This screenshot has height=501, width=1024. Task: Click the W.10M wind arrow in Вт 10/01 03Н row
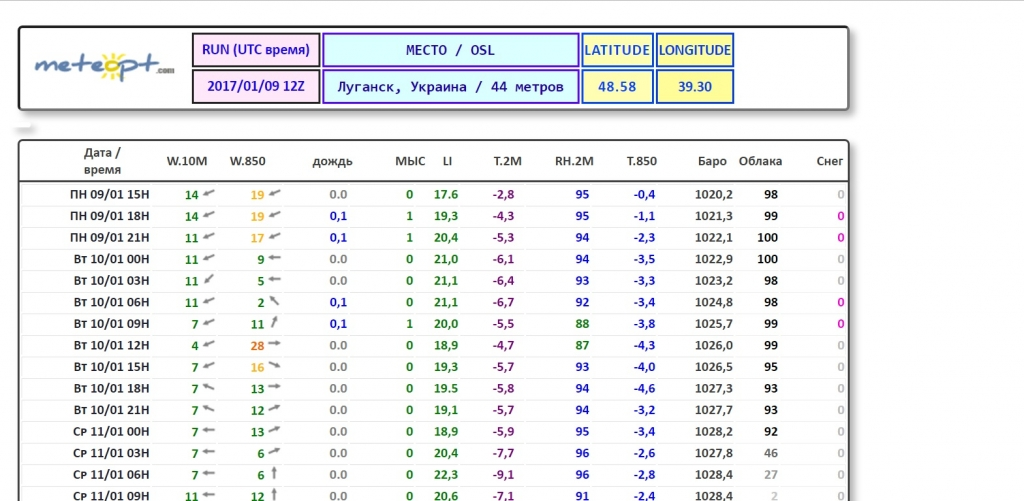(x=209, y=280)
